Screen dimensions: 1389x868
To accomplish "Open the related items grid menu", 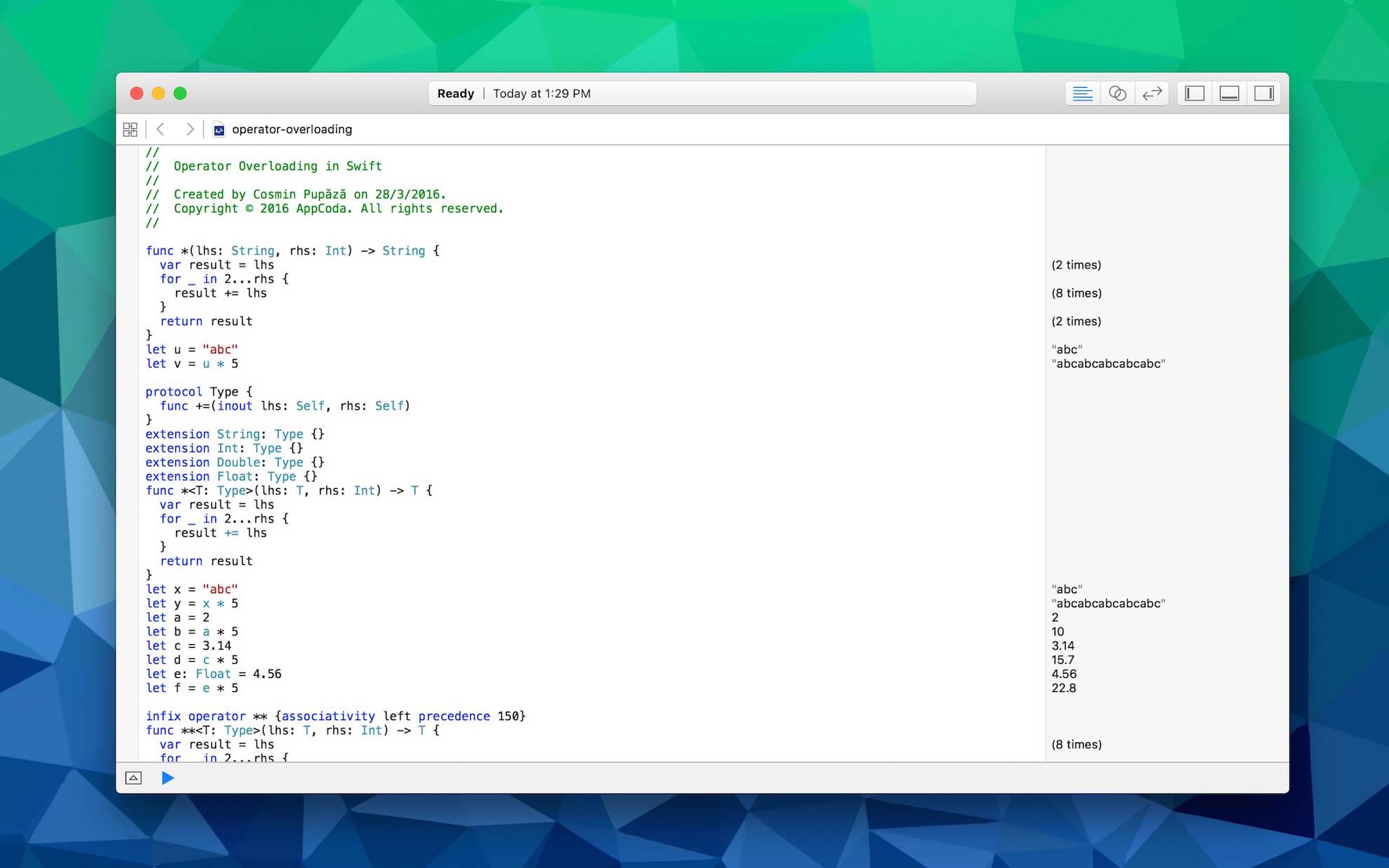I will (x=130, y=129).
